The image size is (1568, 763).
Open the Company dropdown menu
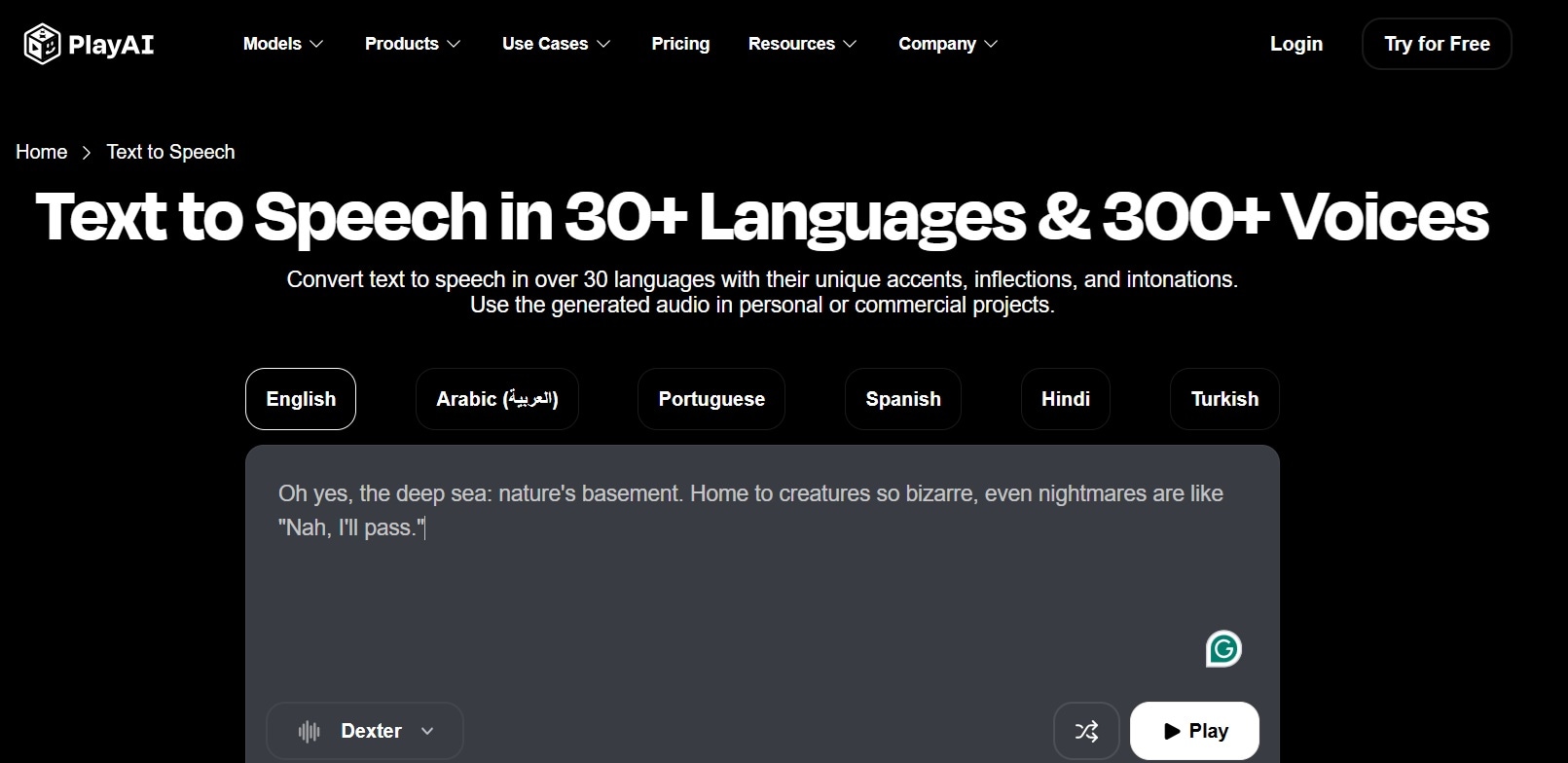pos(948,44)
